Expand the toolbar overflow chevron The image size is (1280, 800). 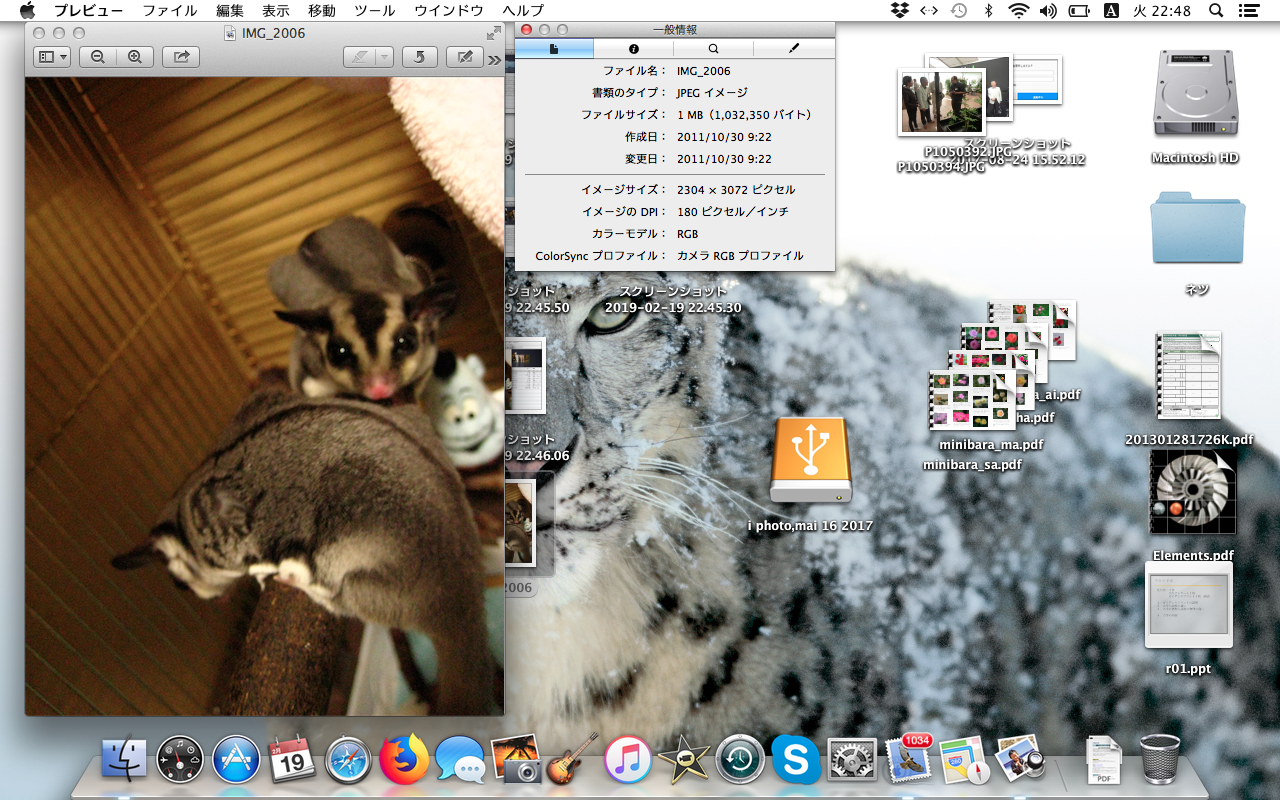[x=494, y=60]
